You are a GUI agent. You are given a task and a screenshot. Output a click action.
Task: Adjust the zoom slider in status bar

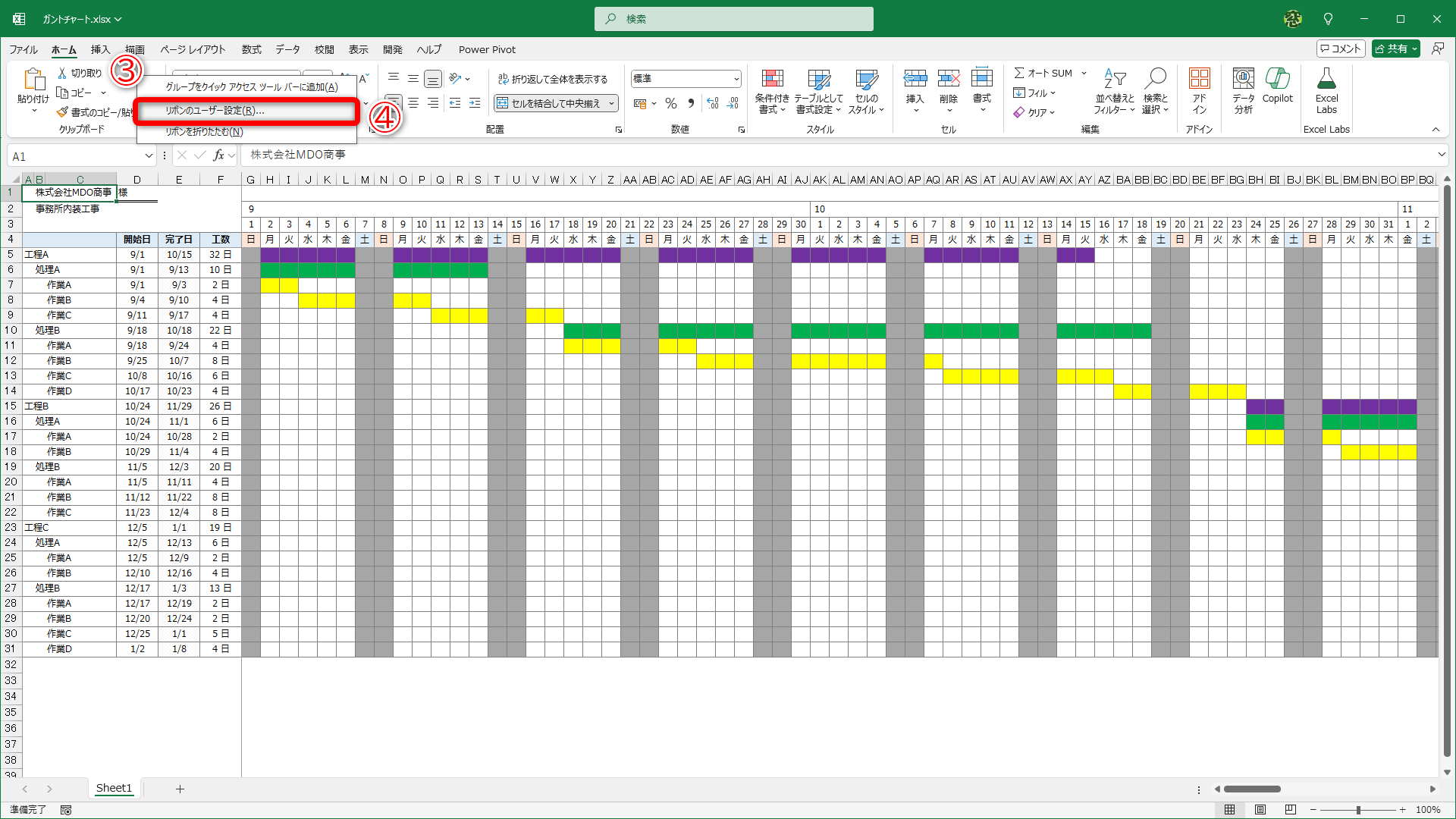[x=1358, y=810]
